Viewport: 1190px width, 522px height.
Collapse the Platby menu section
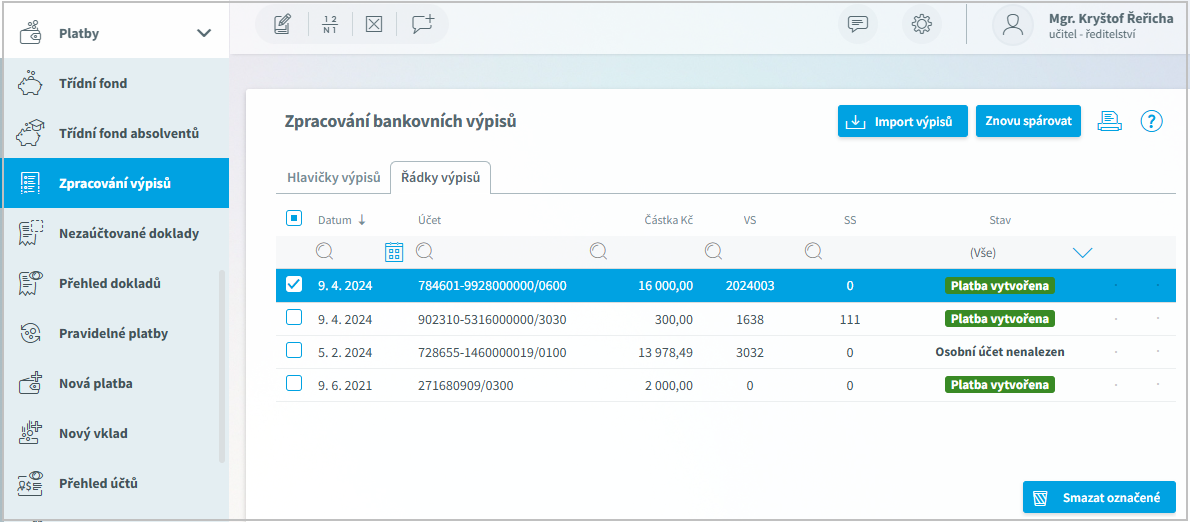click(204, 33)
